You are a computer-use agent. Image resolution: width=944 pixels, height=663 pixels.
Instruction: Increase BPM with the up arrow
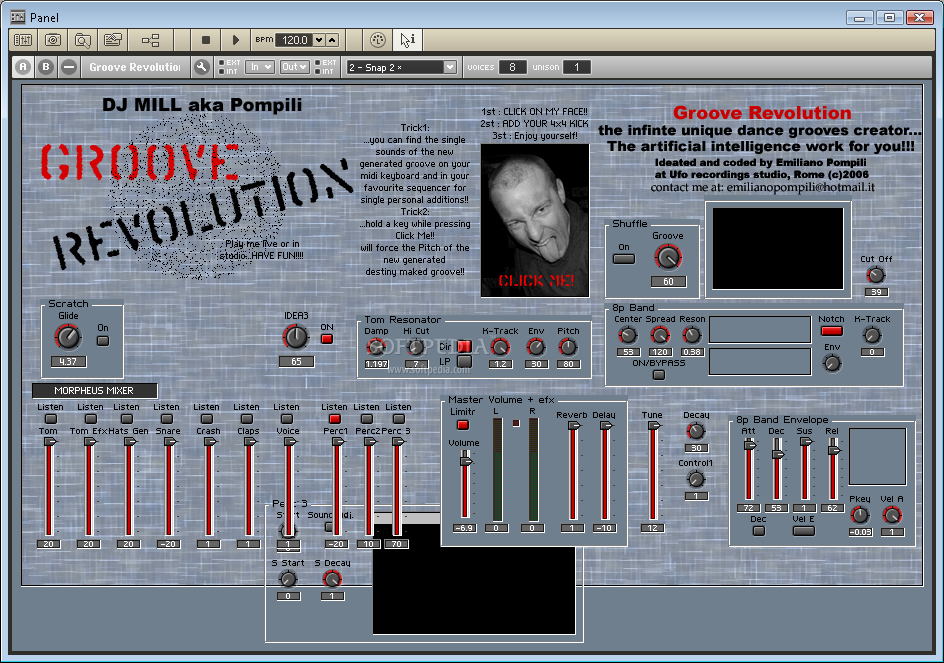click(x=332, y=40)
